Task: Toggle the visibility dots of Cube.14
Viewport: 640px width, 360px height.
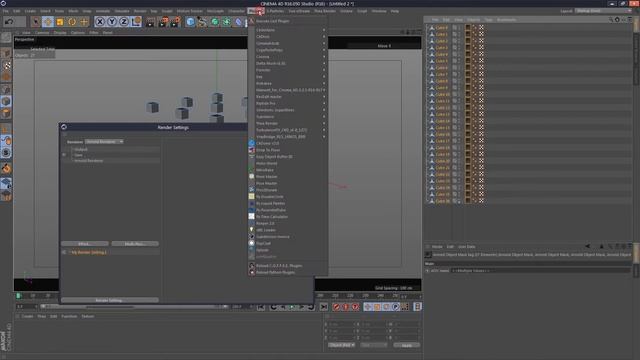Action: (459, 121)
